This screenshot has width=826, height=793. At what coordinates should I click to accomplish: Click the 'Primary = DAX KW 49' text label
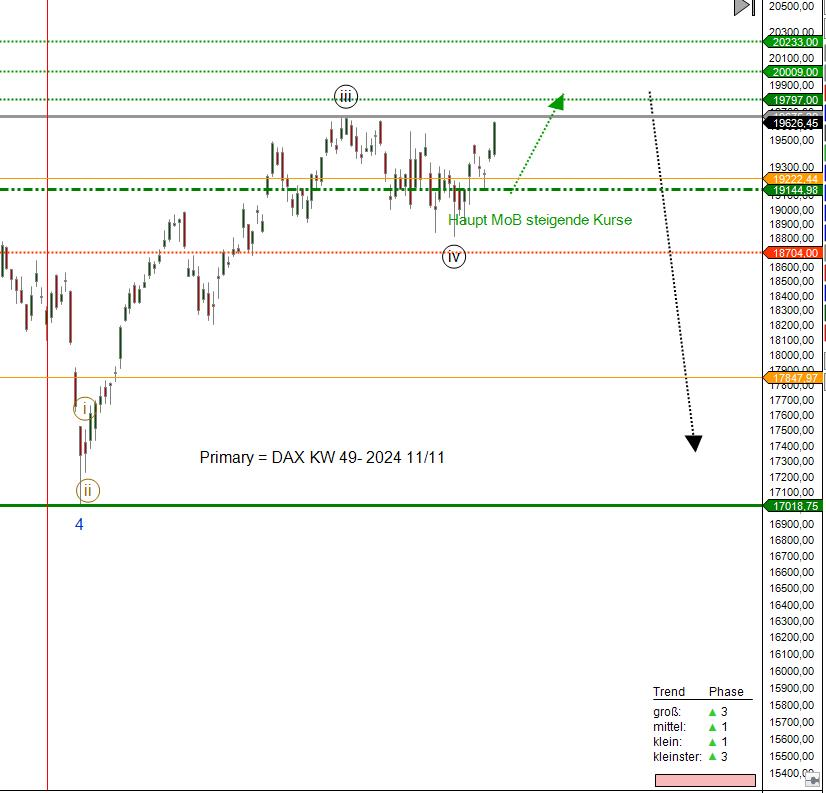point(322,458)
